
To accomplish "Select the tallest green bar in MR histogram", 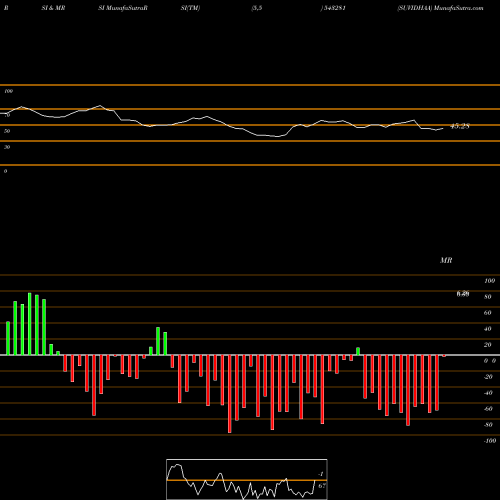I will click(x=30, y=324).
